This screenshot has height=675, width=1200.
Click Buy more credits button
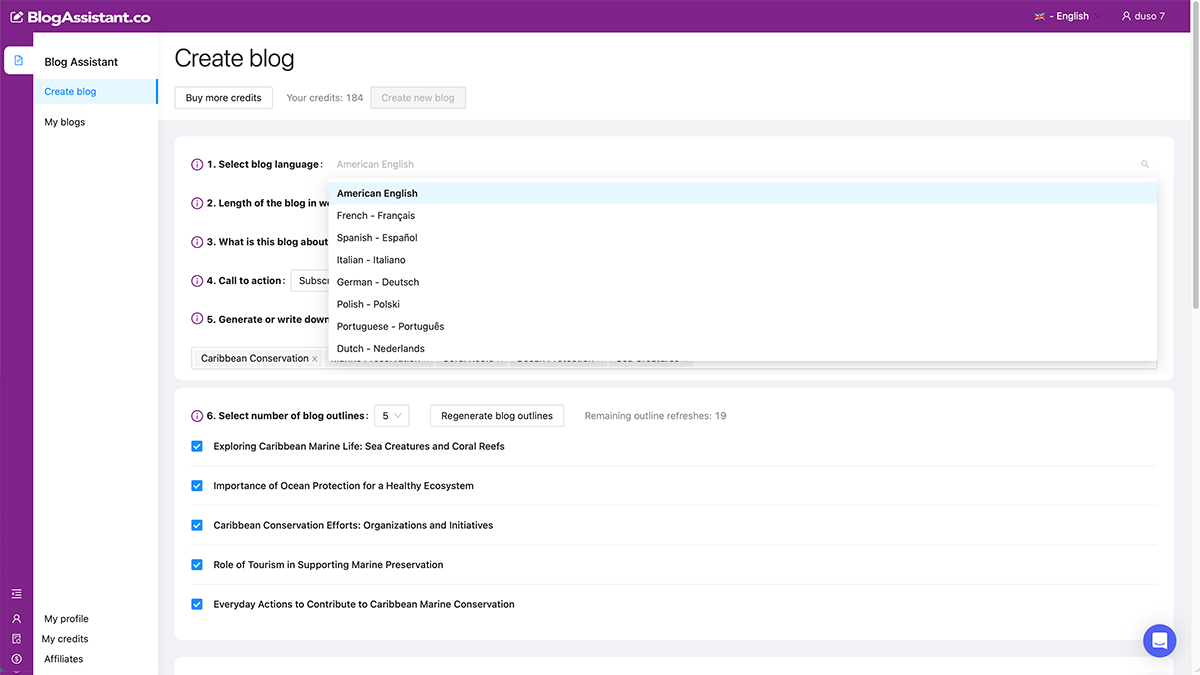(x=224, y=98)
